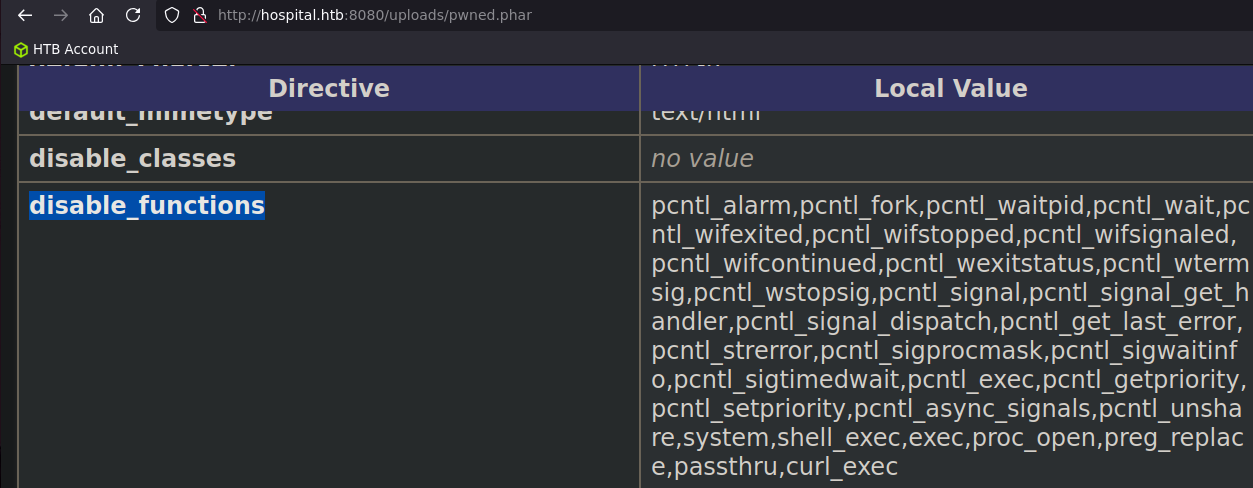Click the 'no value' cell
Image resolution: width=1253 pixels, height=488 pixels.
[x=947, y=158]
